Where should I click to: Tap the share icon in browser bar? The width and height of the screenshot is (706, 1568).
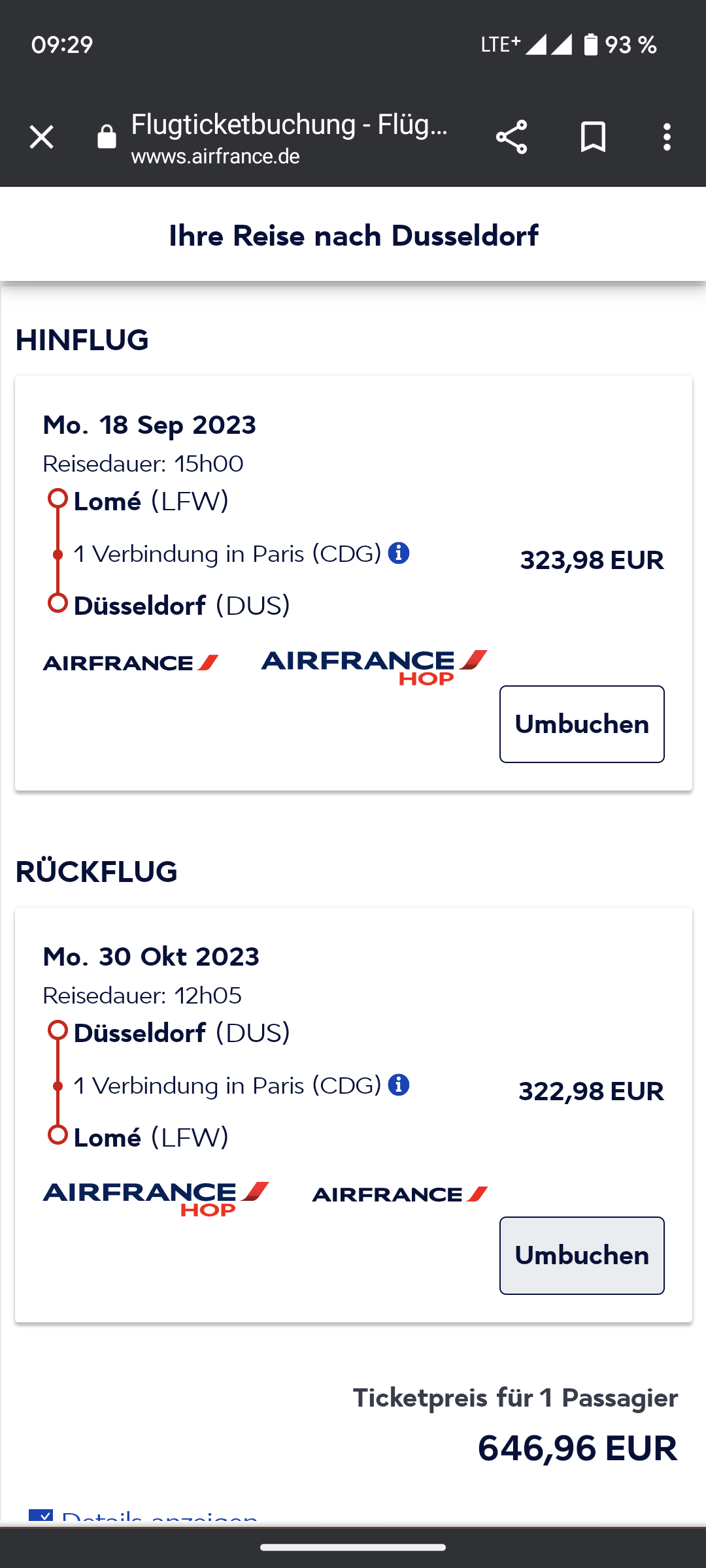tap(511, 137)
